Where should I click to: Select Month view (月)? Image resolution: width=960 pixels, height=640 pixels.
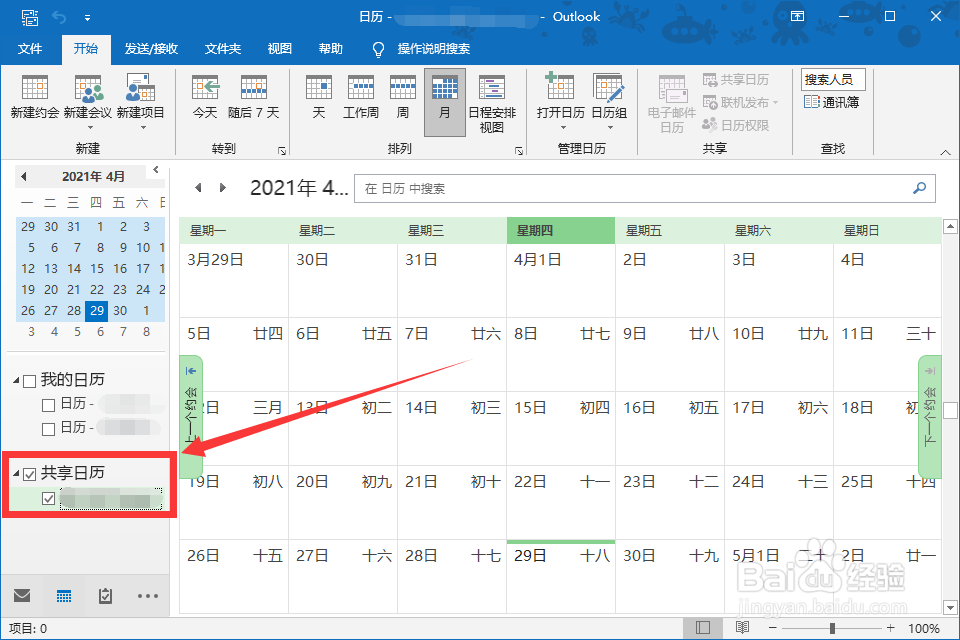coord(444,102)
